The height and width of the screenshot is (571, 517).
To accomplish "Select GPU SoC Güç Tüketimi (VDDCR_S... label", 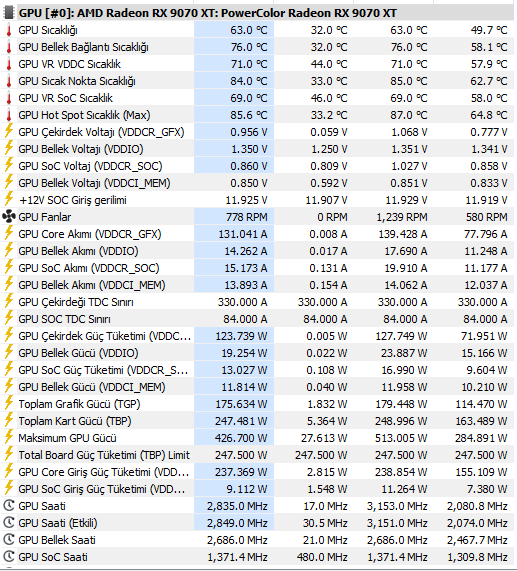I will tap(103, 370).
